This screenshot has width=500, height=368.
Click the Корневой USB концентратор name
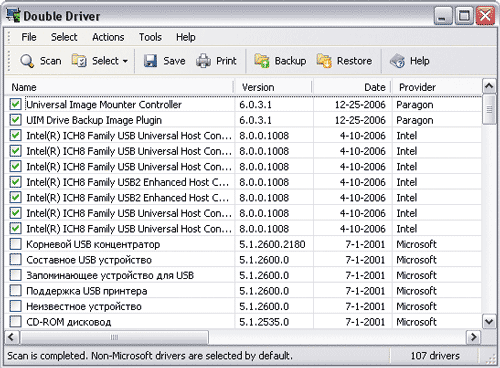tap(93, 244)
